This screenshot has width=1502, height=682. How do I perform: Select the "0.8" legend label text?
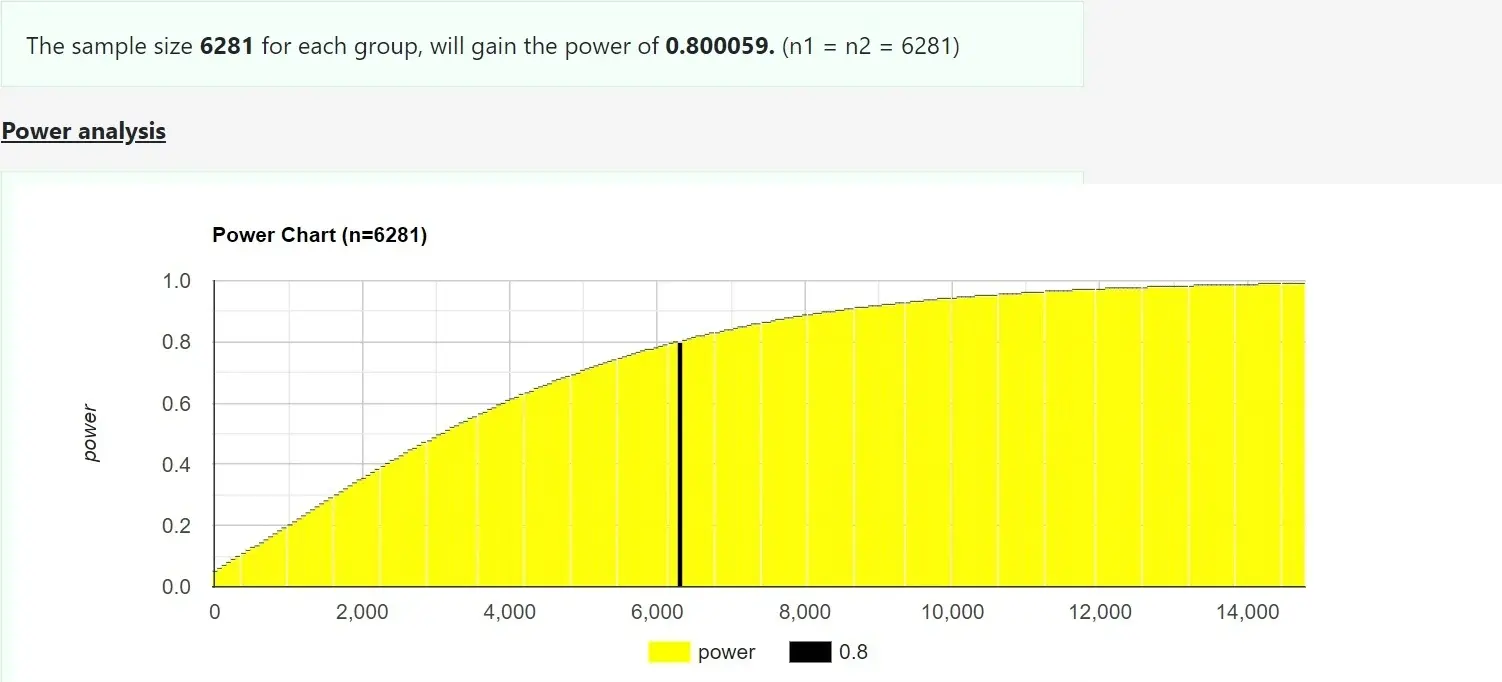tap(853, 653)
